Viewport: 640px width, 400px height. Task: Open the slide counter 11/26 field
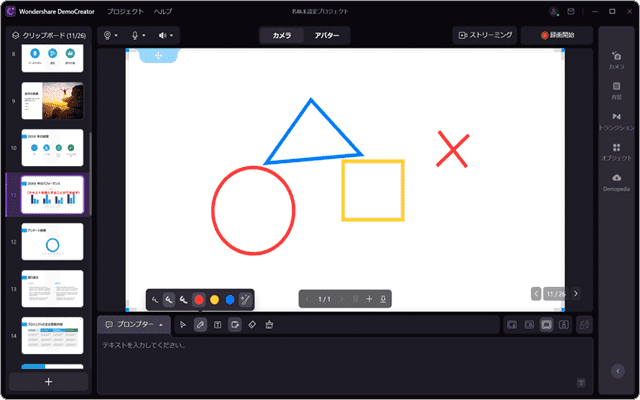click(x=556, y=293)
